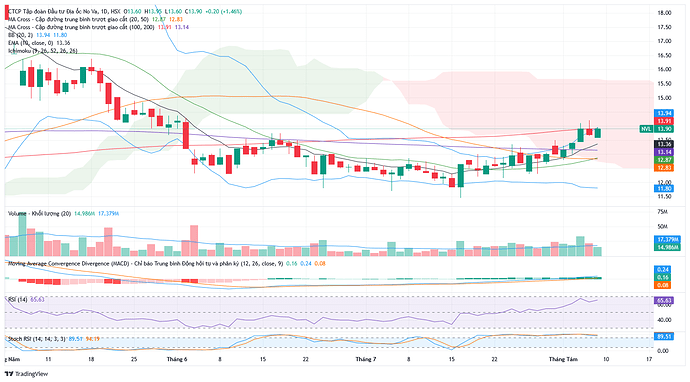Click the blue 13.94 Bollinger upper price label
This screenshot has height=382, width=690.
point(664,114)
